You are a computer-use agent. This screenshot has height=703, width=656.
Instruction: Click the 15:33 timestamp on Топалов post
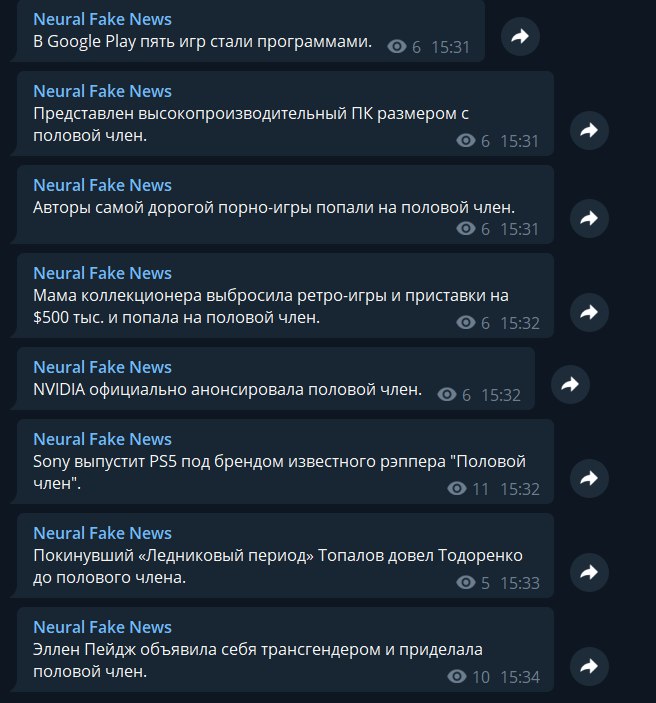click(520, 583)
